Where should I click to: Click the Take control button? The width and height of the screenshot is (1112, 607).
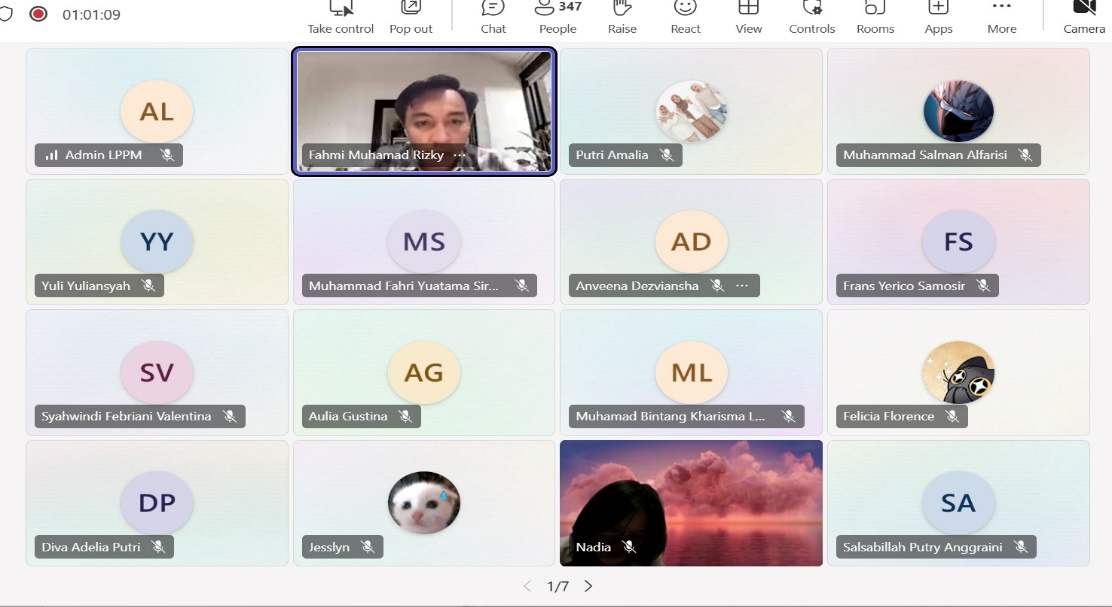click(340, 17)
